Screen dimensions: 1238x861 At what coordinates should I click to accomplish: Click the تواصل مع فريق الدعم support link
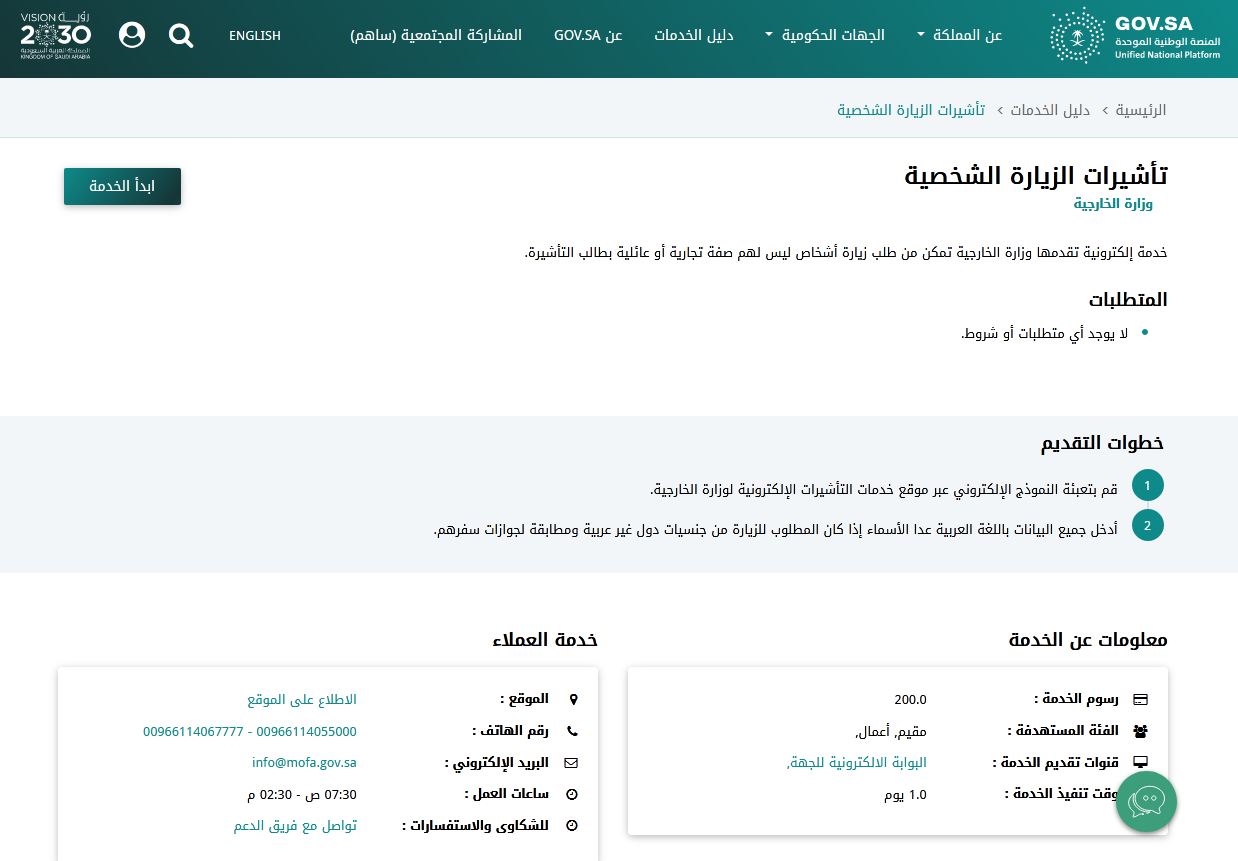coord(295,825)
